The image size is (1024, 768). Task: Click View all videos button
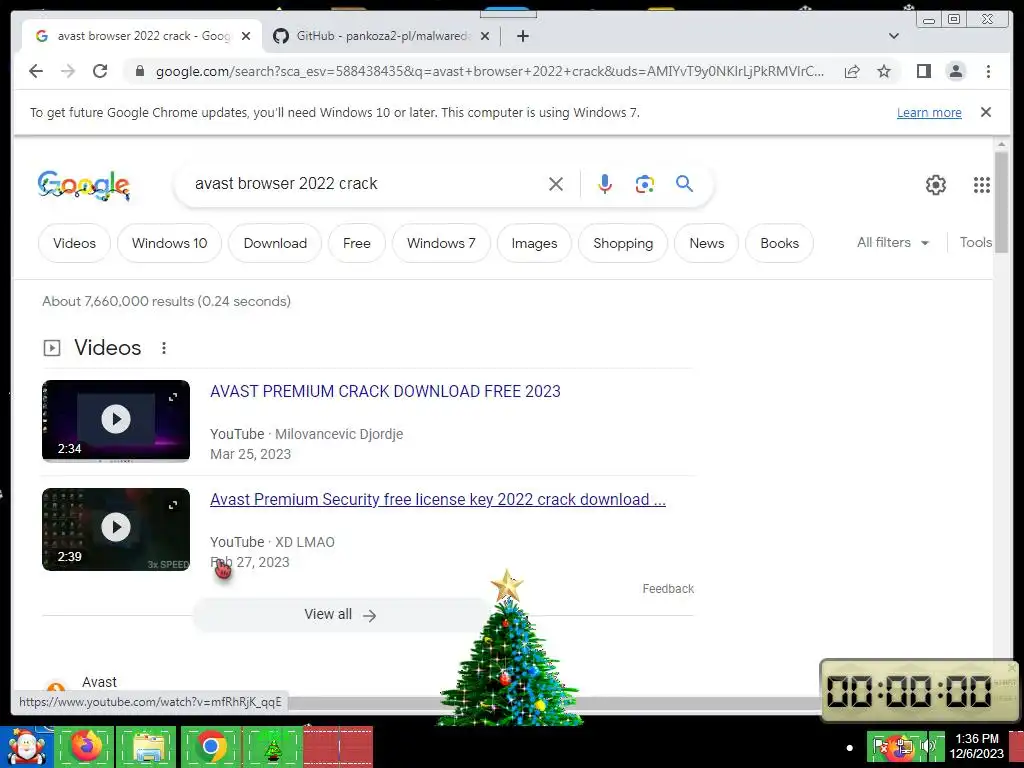(x=340, y=615)
